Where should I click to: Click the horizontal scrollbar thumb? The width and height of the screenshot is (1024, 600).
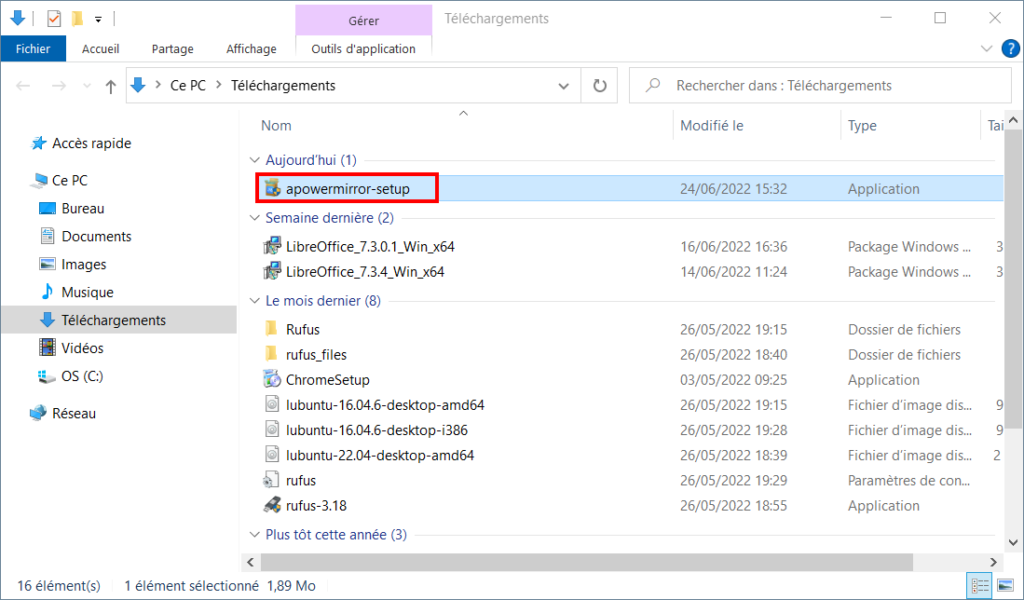586,561
